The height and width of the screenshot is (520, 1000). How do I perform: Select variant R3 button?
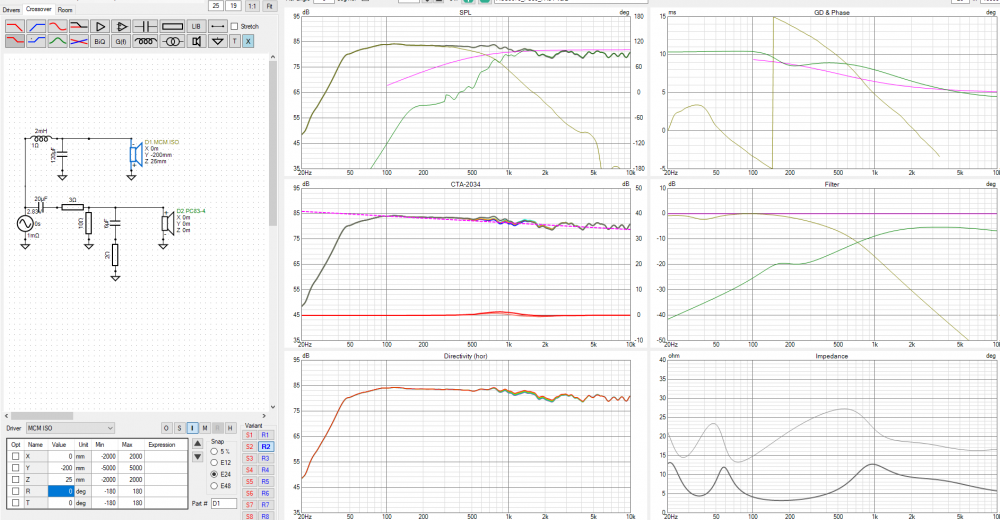266,458
